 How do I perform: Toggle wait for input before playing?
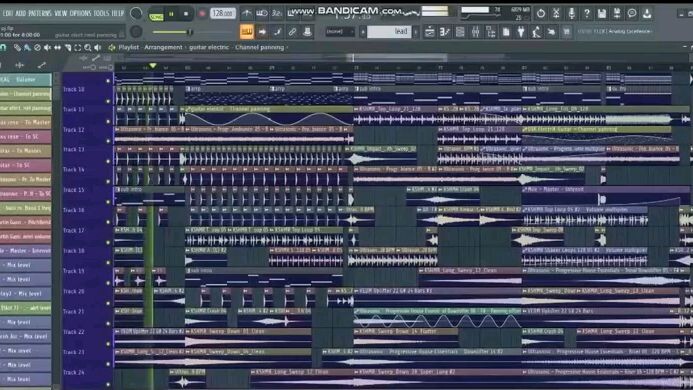[262, 14]
